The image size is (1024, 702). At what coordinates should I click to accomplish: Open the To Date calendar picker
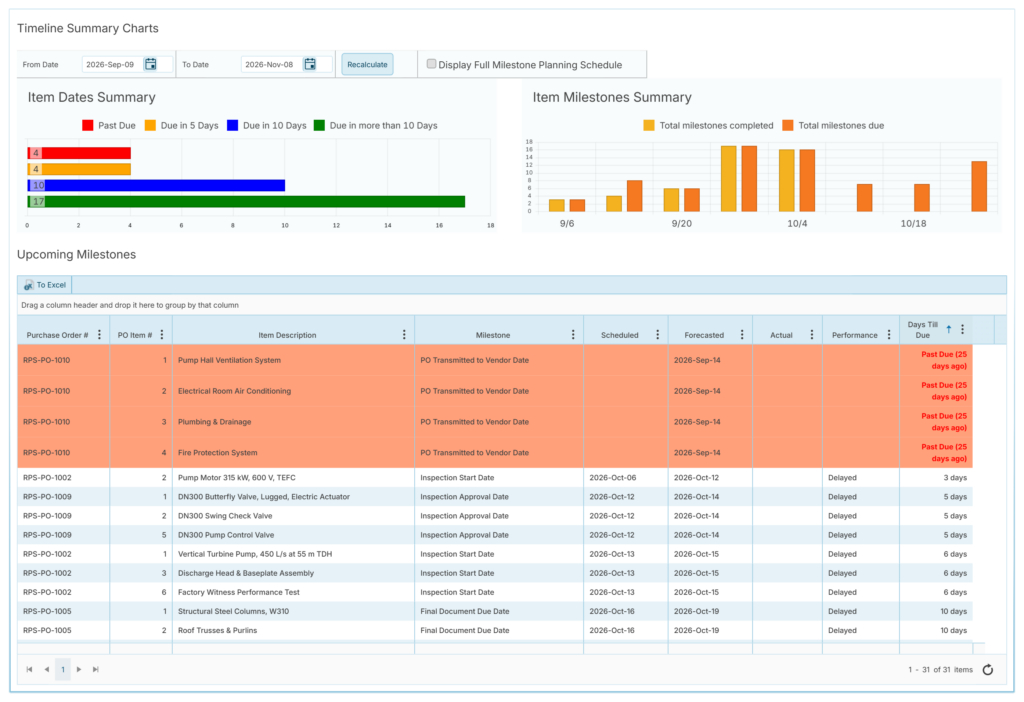pyautogui.click(x=310, y=64)
